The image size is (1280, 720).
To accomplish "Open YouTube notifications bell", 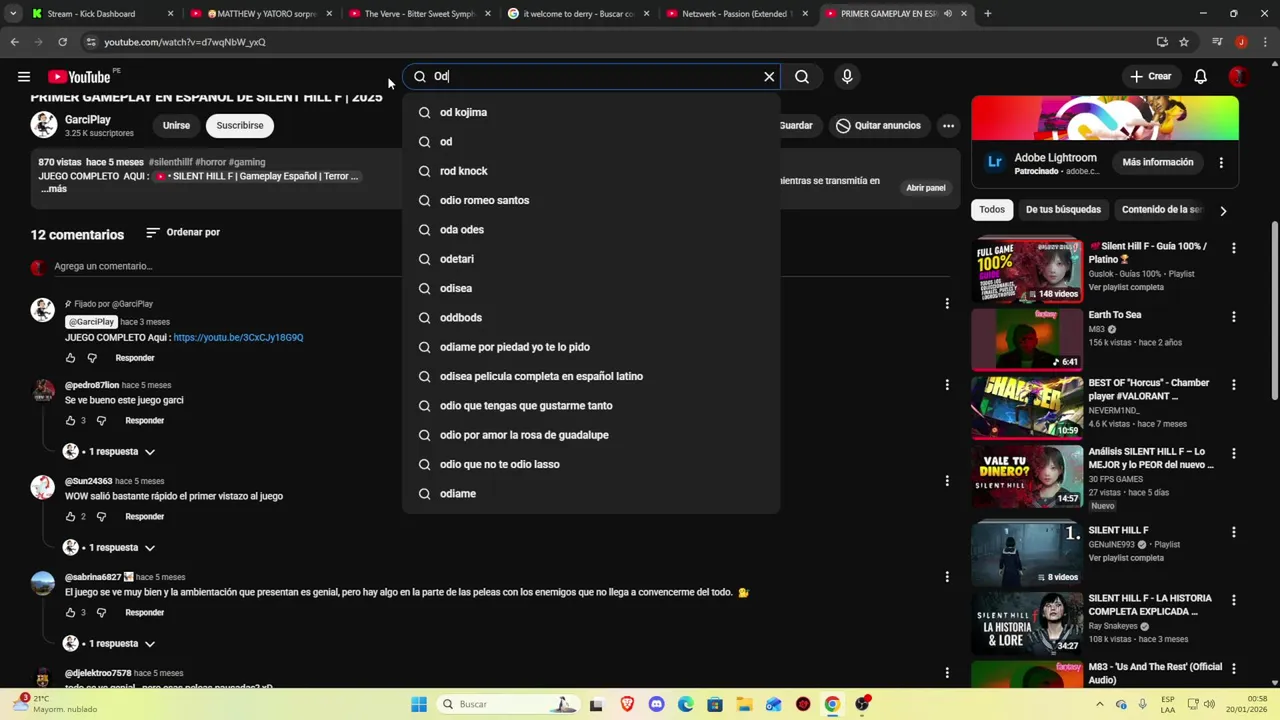I will 1200,76.
